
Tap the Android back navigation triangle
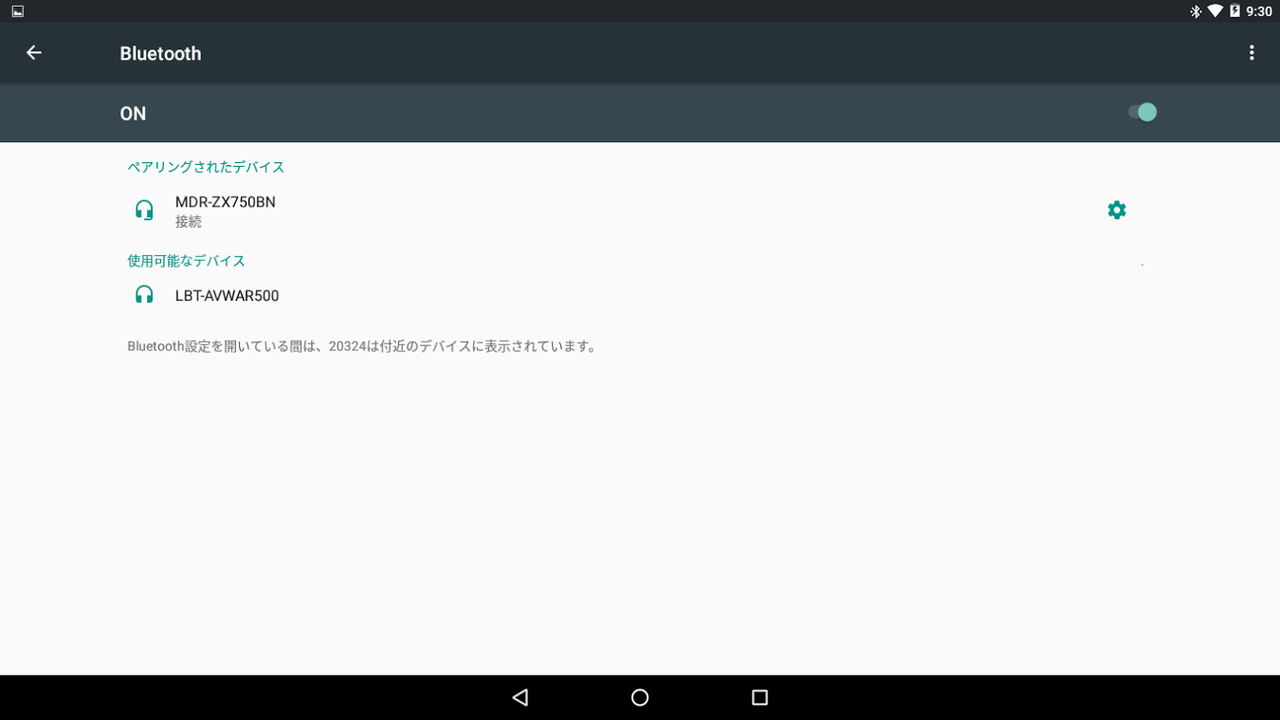pos(520,697)
